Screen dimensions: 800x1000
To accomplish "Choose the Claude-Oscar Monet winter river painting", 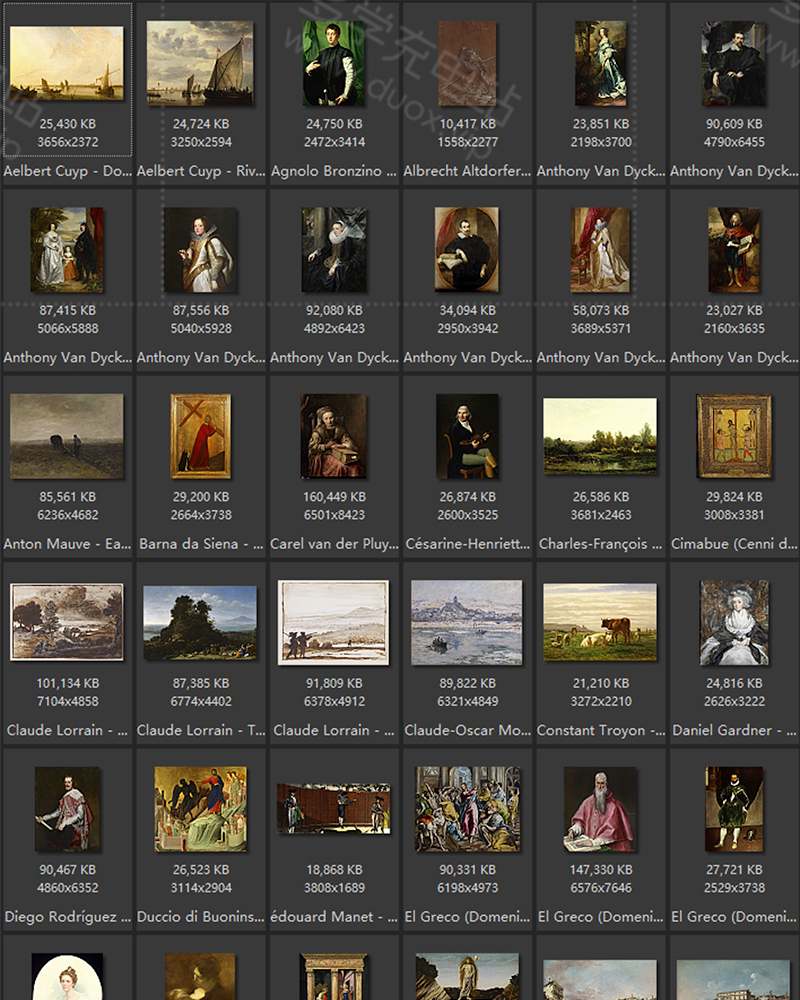I will point(467,622).
